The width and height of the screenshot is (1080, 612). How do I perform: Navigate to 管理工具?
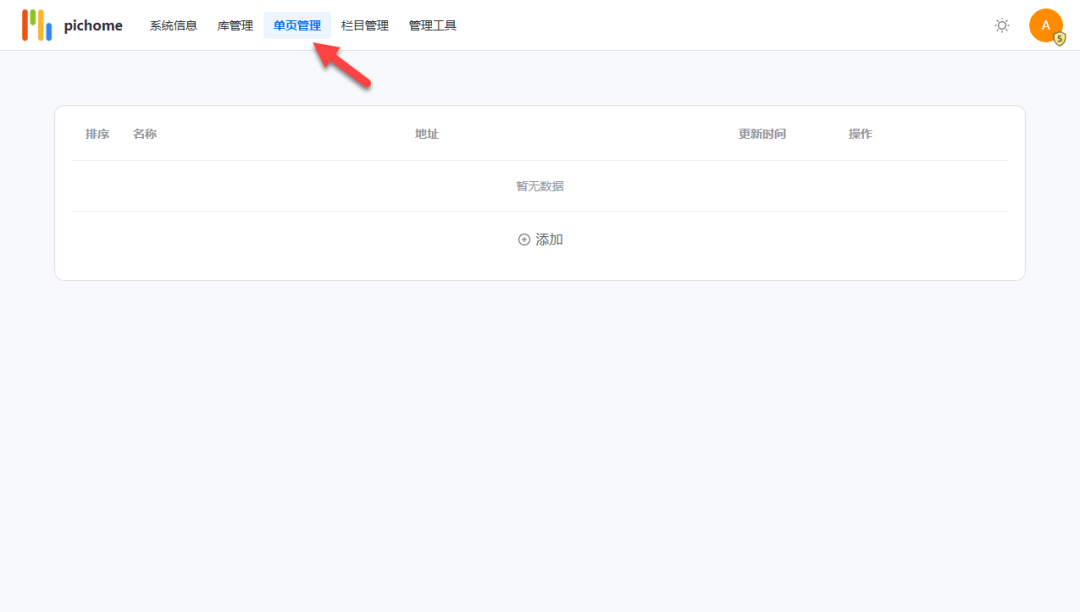tap(432, 25)
